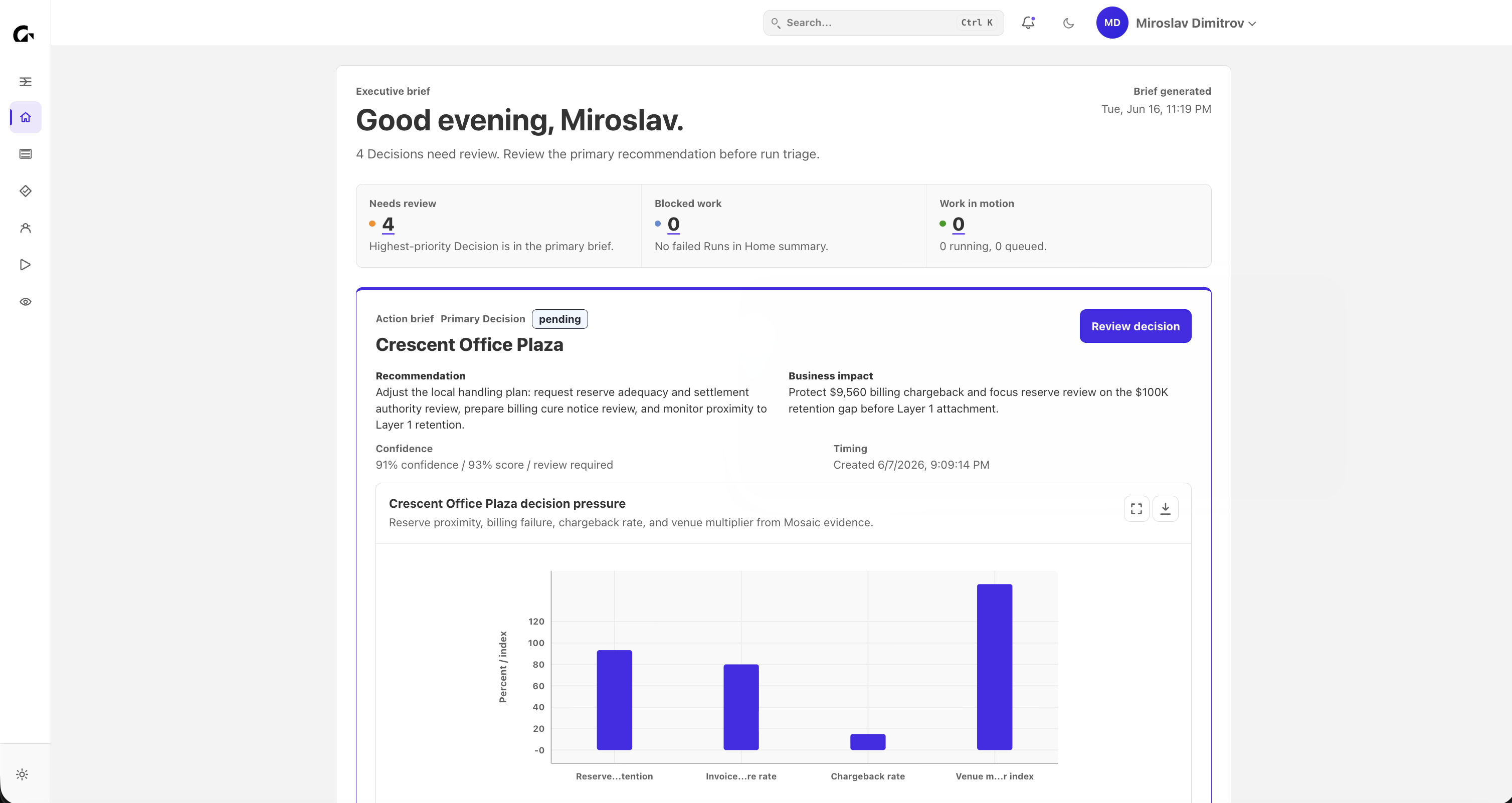The height and width of the screenshot is (803, 1512).
Task: Click the 'Chargeback rate' axis label
Action: click(x=867, y=776)
